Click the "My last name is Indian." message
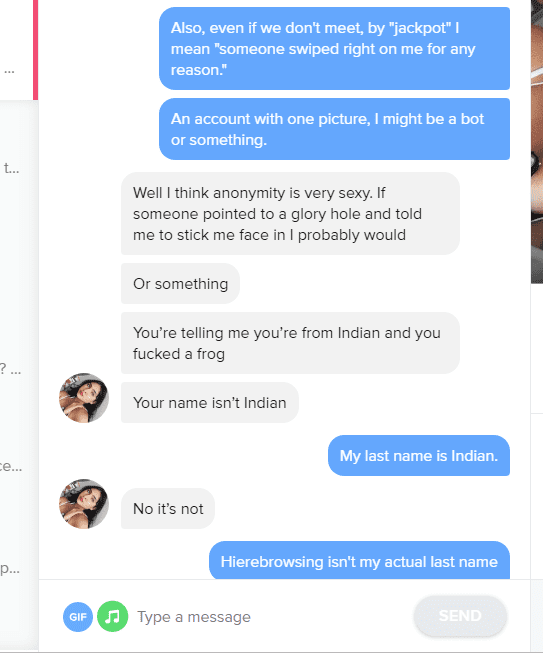543x658 pixels. [419, 456]
